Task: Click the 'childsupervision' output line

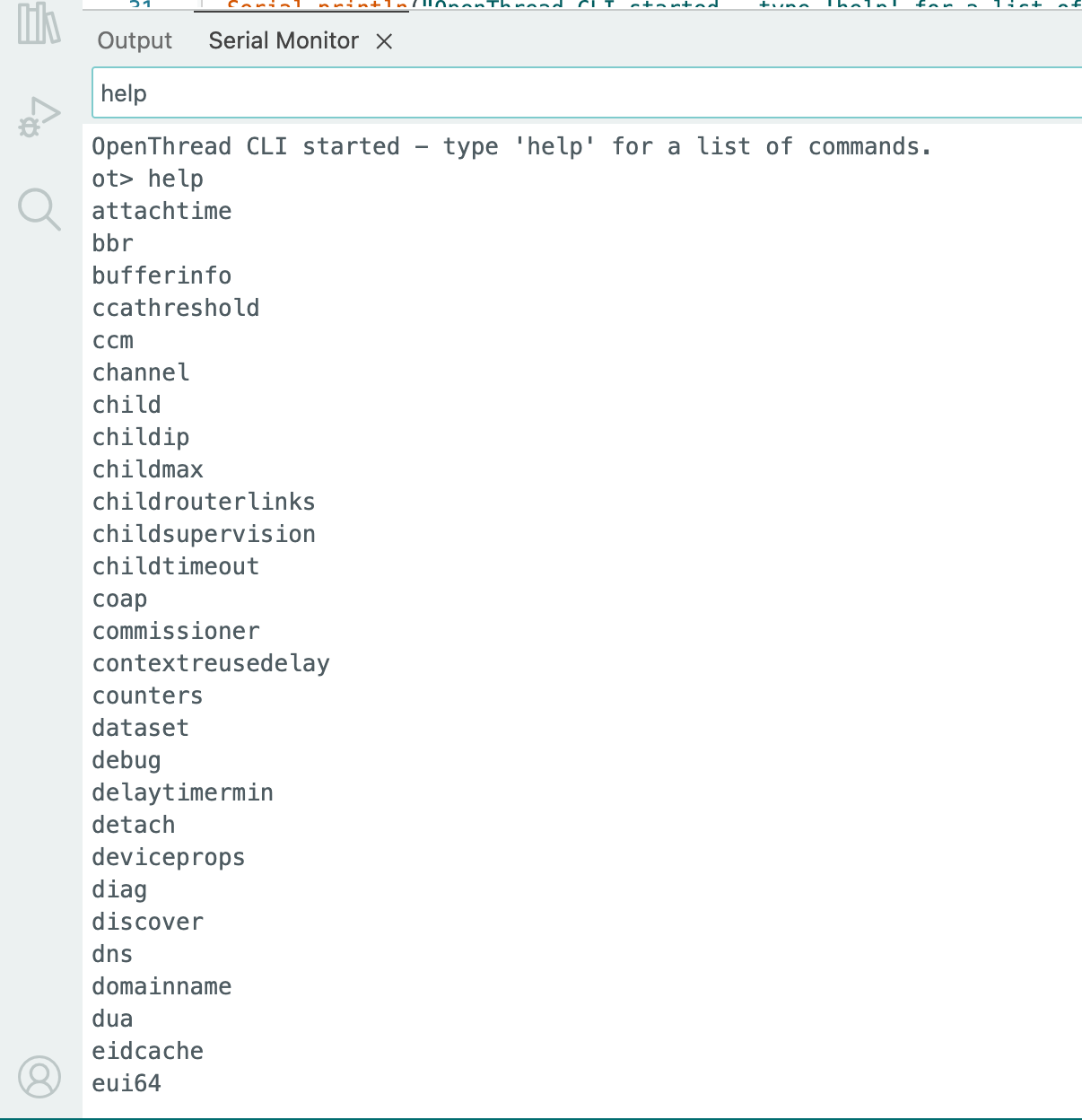Action: 204,534
